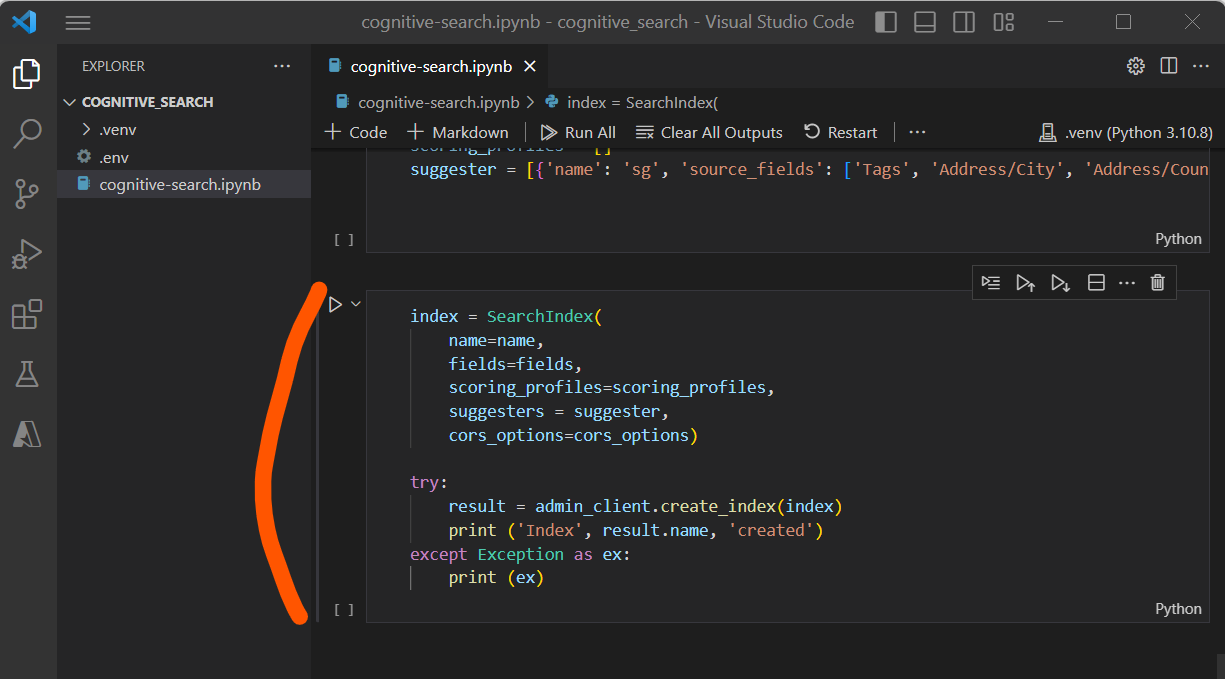This screenshot has width=1225, height=679.
Task: Open the Extensions view
Action: click(27, 314)
